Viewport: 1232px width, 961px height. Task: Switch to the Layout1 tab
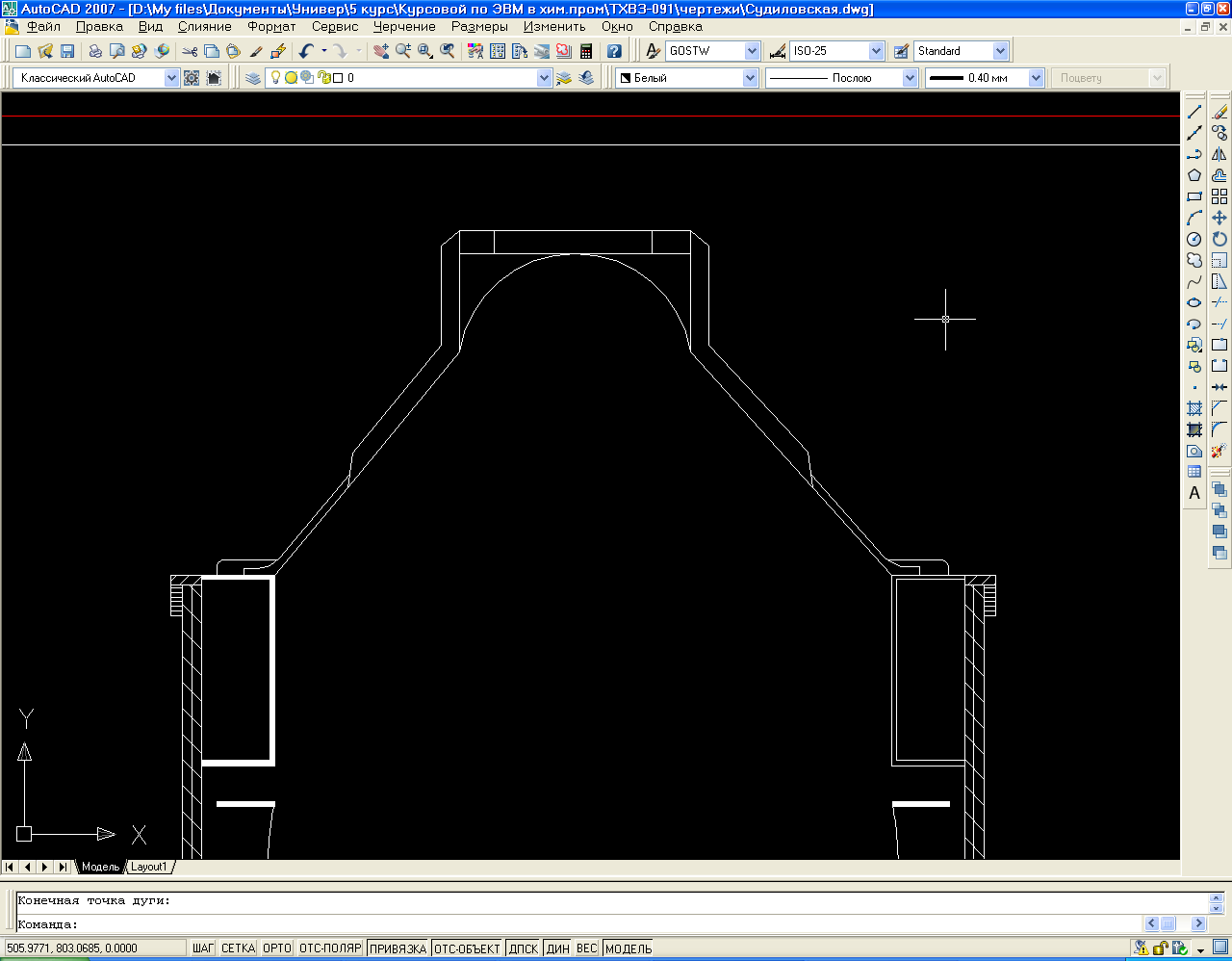(149, 867)
